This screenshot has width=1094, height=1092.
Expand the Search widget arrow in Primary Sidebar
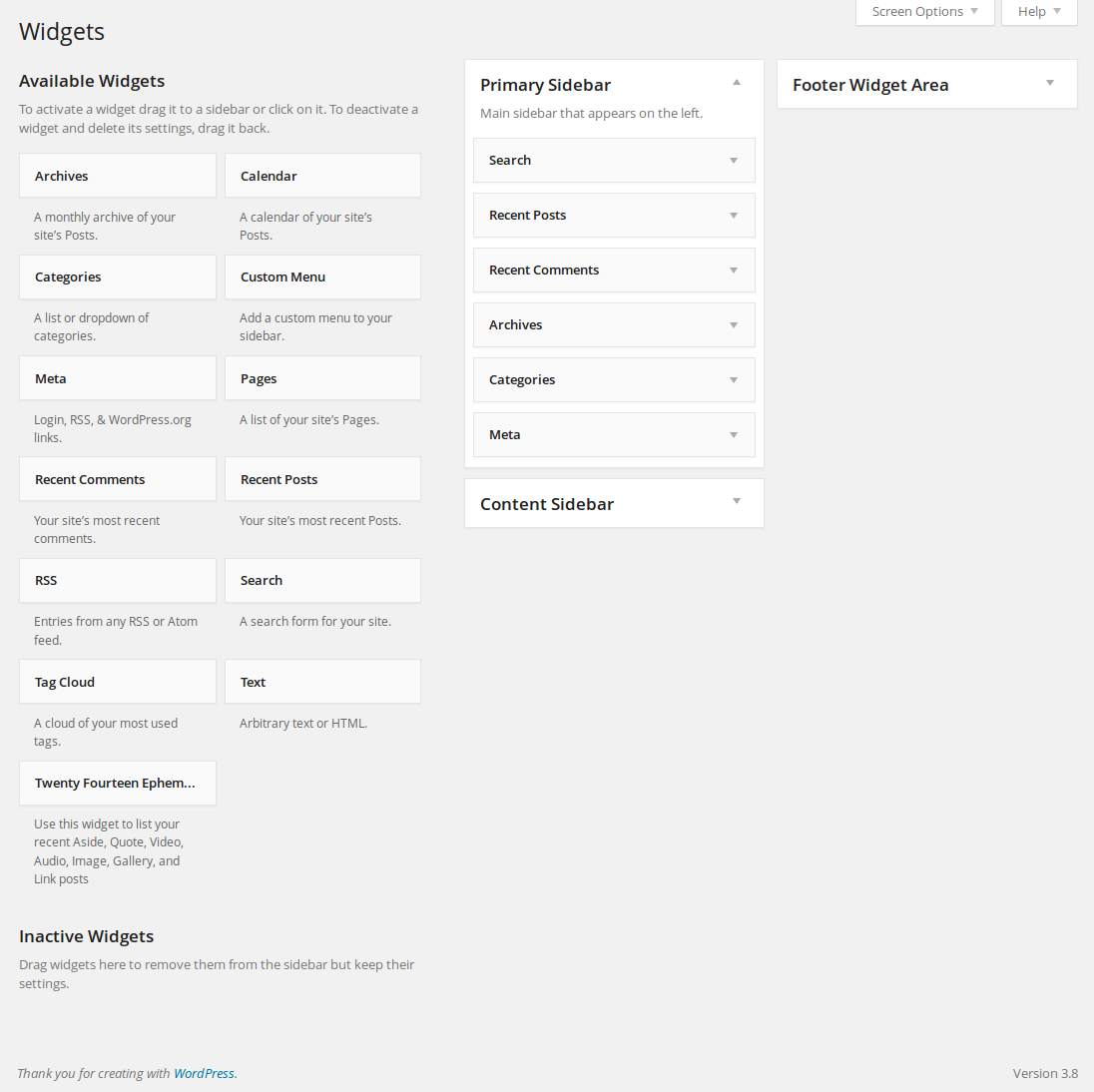coord(734,161)
